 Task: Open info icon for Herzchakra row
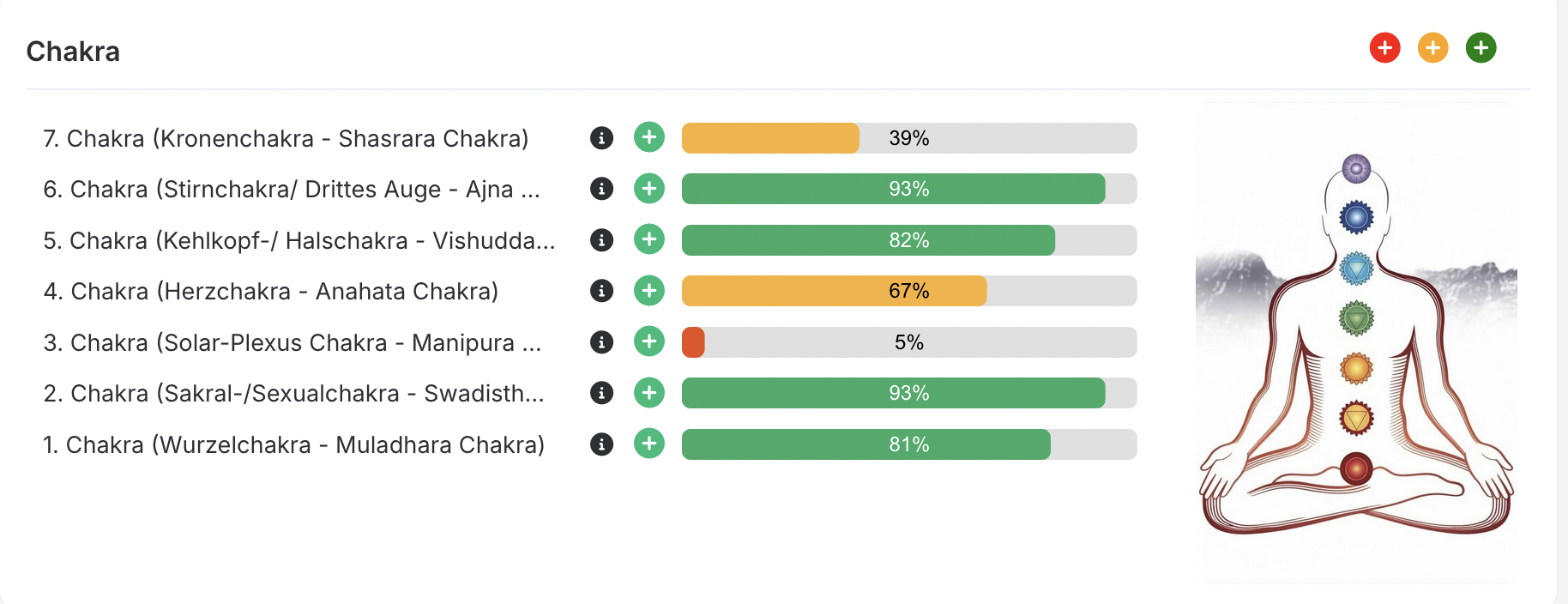pyautogui.click(x=601, y=291)
